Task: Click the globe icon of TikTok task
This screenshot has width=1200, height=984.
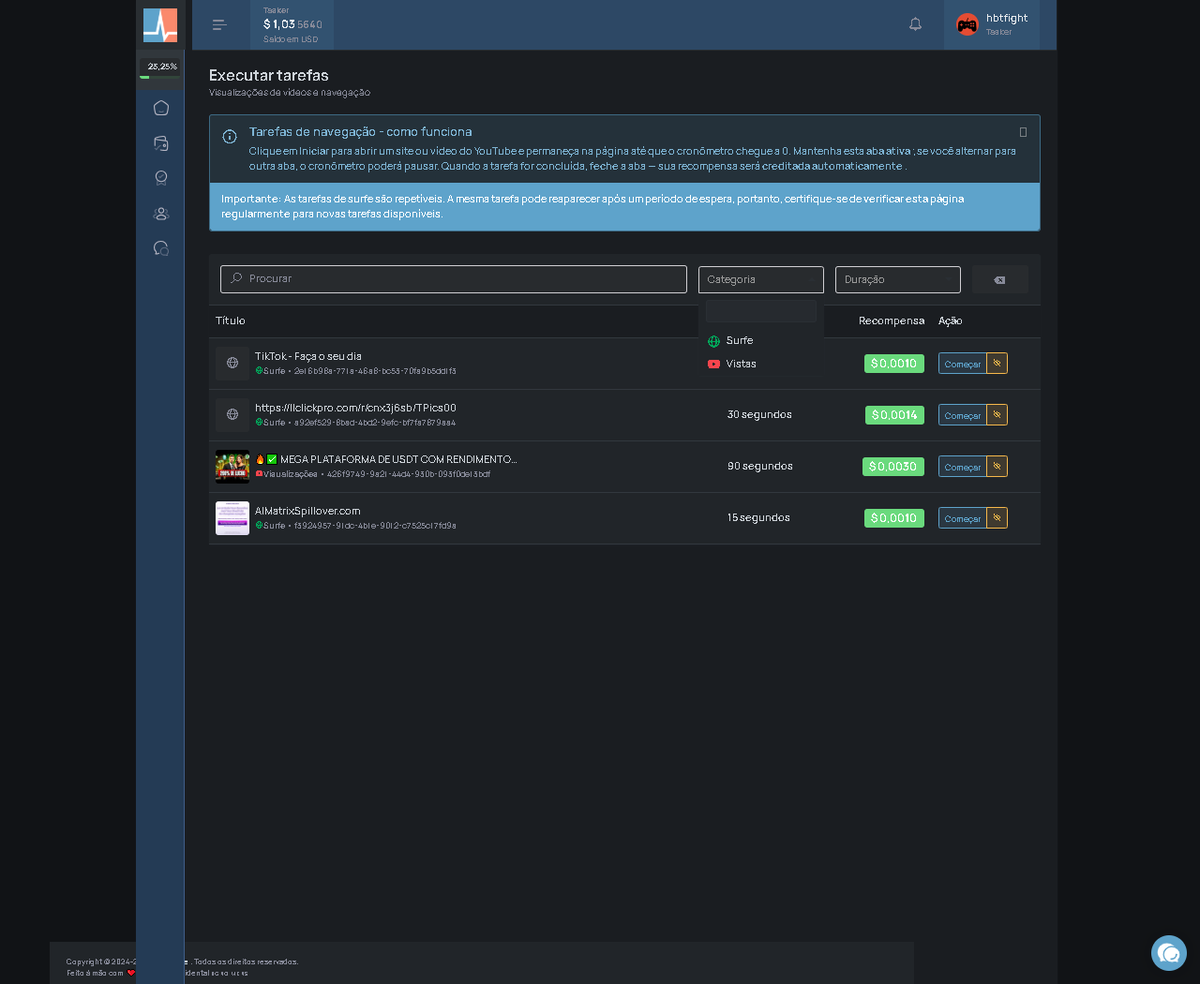Action: click(232, 363)
